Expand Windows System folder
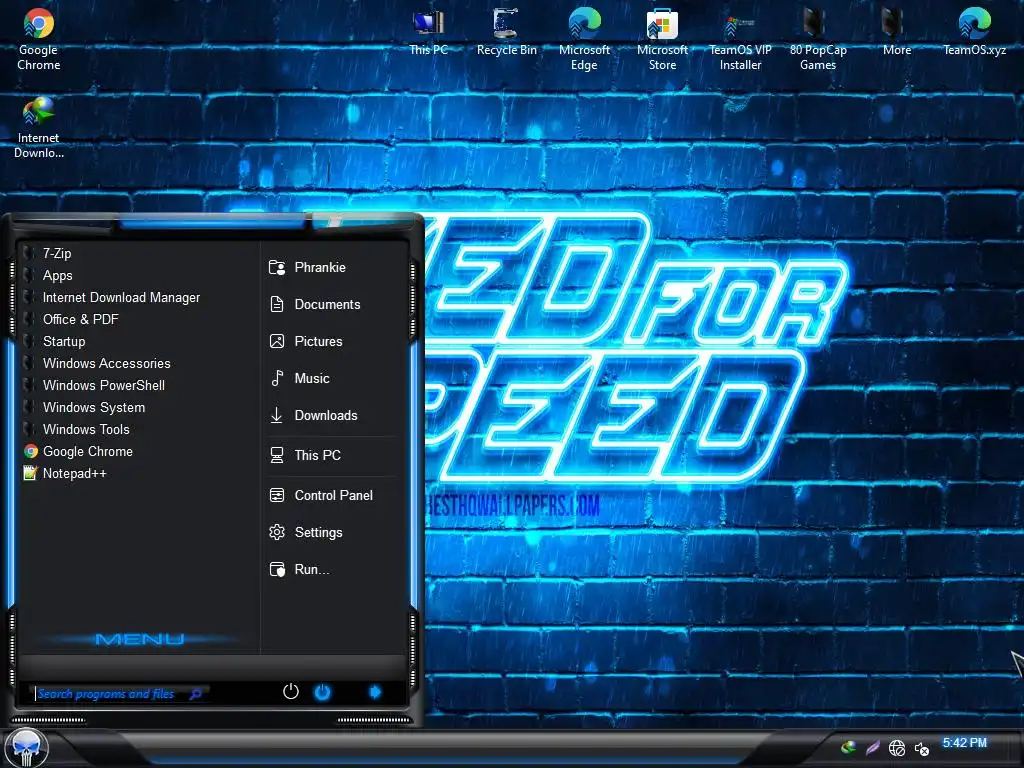The image size is (1024, 768). click(x=138, y=408)
